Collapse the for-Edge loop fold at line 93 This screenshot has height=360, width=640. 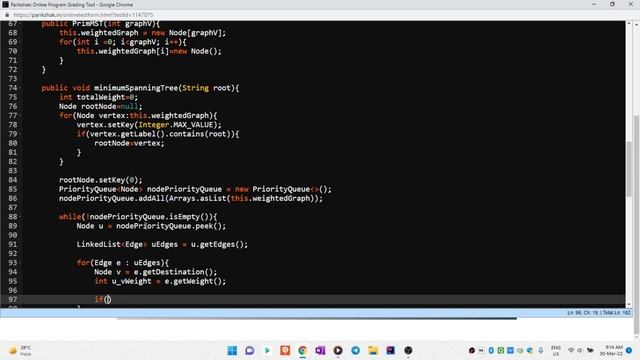(x=20, y=262)
